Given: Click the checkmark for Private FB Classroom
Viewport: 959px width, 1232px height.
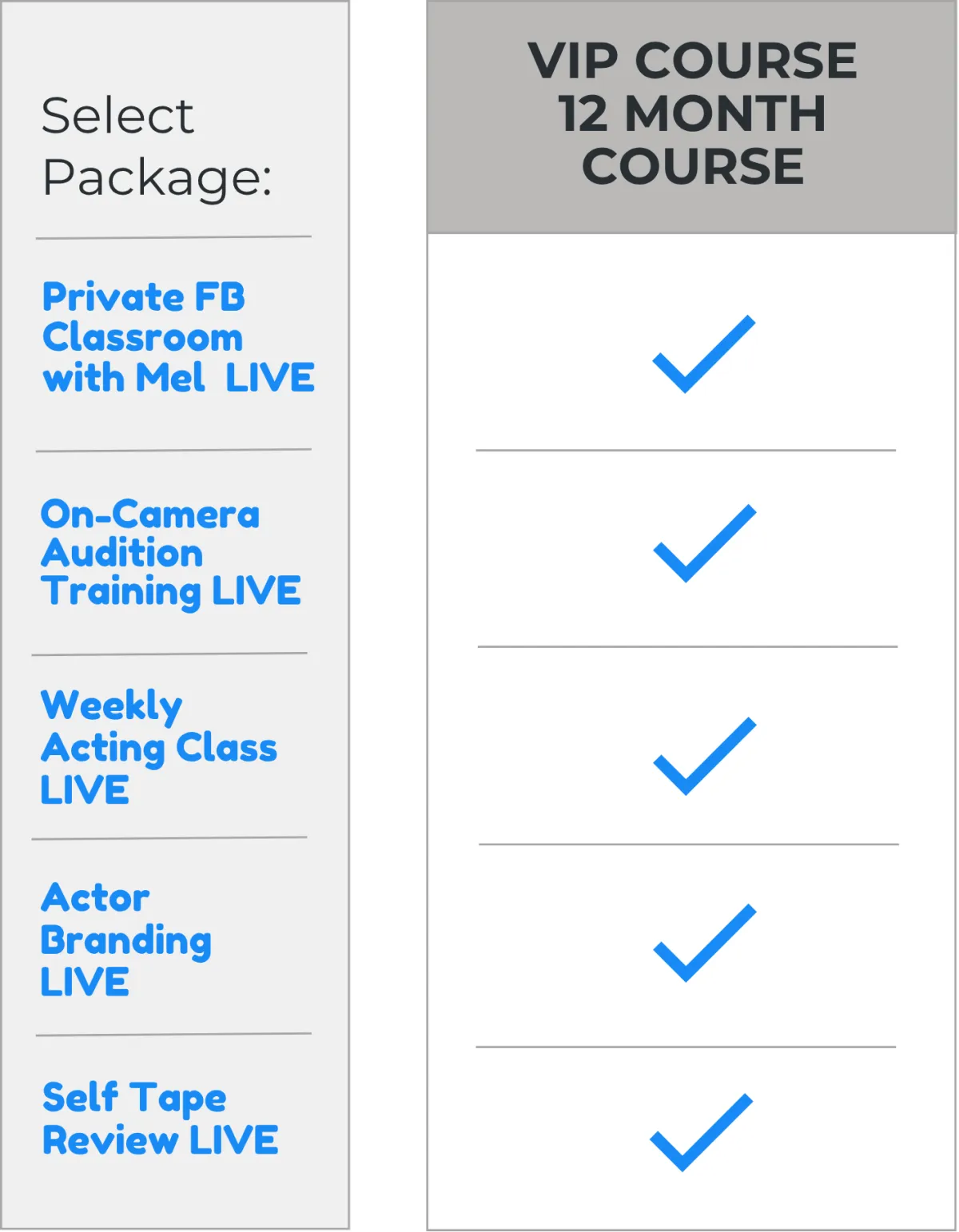Looking at the screenshot, I should tap(704, 354).
